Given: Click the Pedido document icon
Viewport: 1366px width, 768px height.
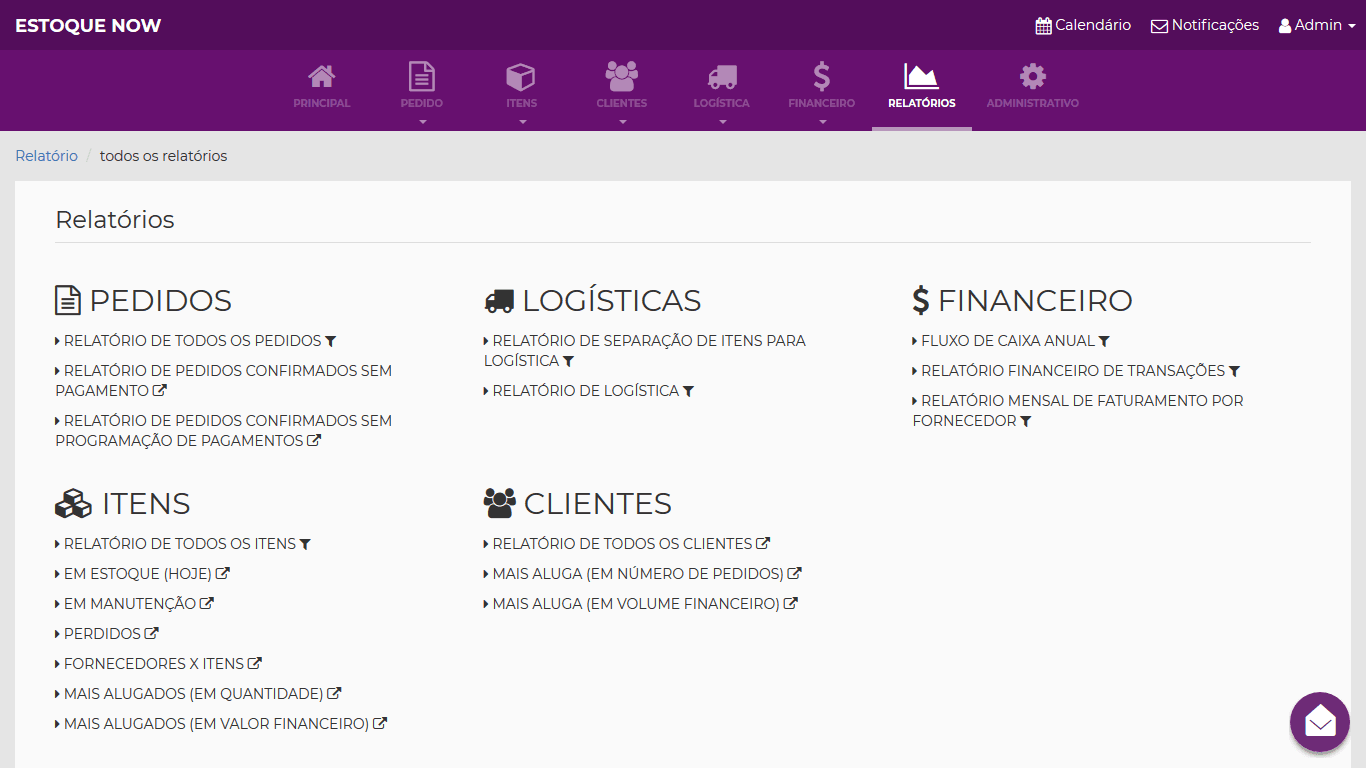Looking at the screenshot, I should (x=422, y=76).
